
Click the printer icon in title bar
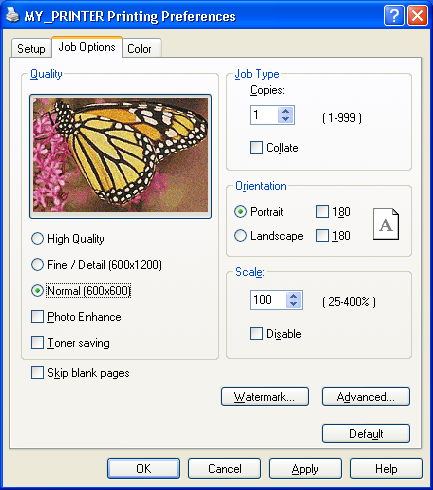[x=13, y=15]
